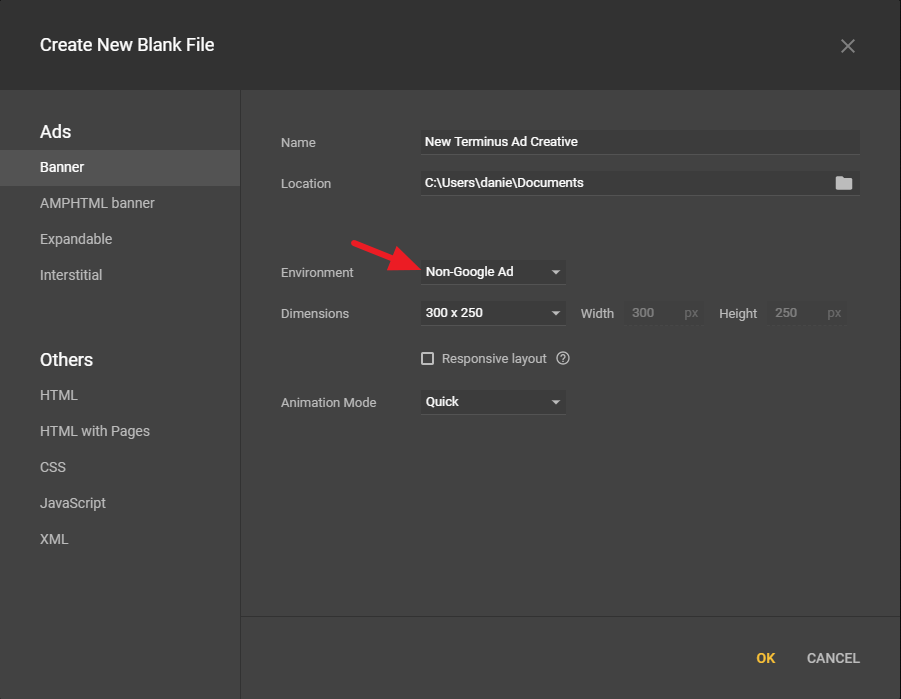Open Responsive layout help question mark
The width and height of the screenshot is (901, 699).
[x=563, y=358]
